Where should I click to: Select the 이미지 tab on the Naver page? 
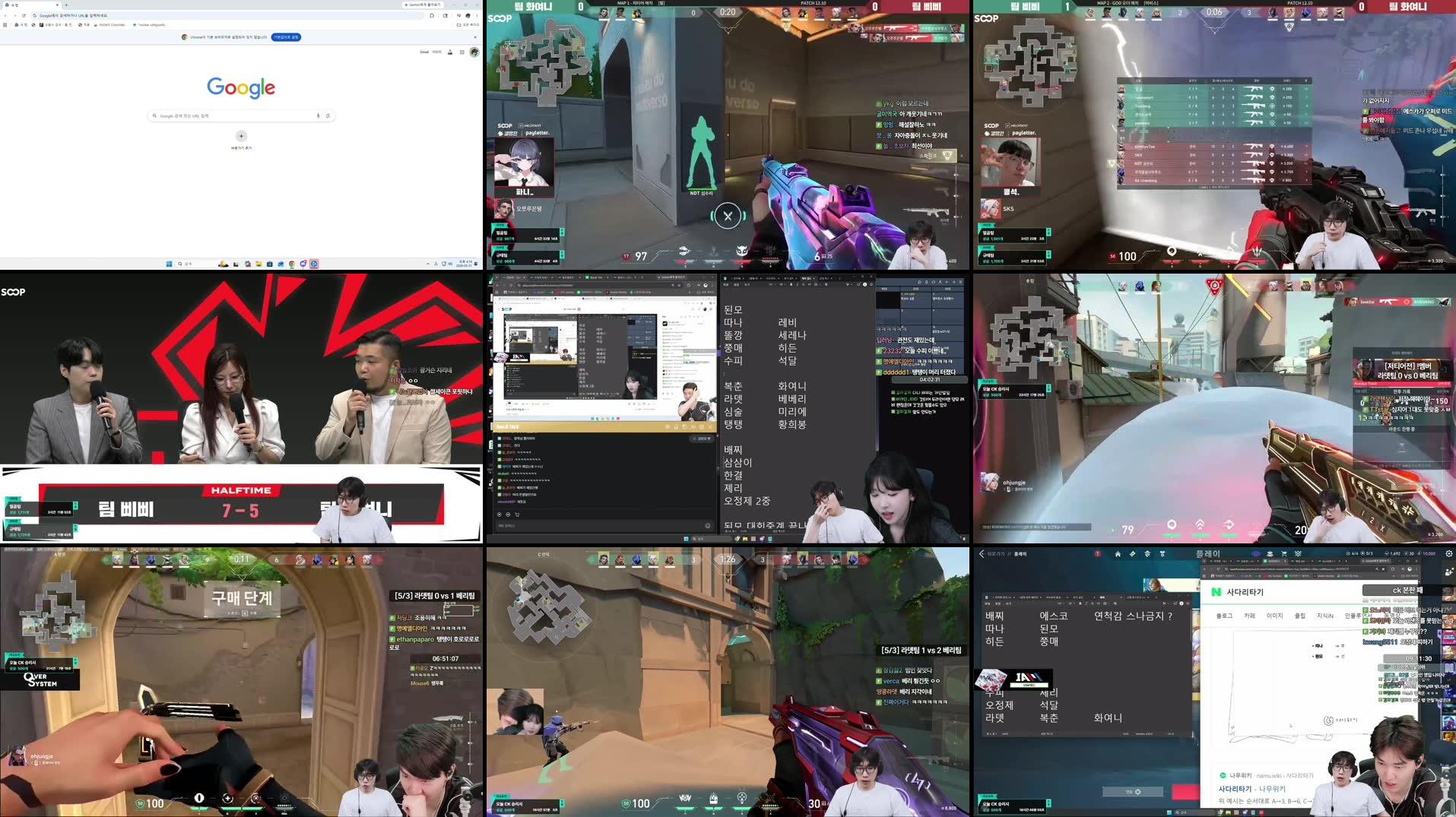(x=1274, y=616)
